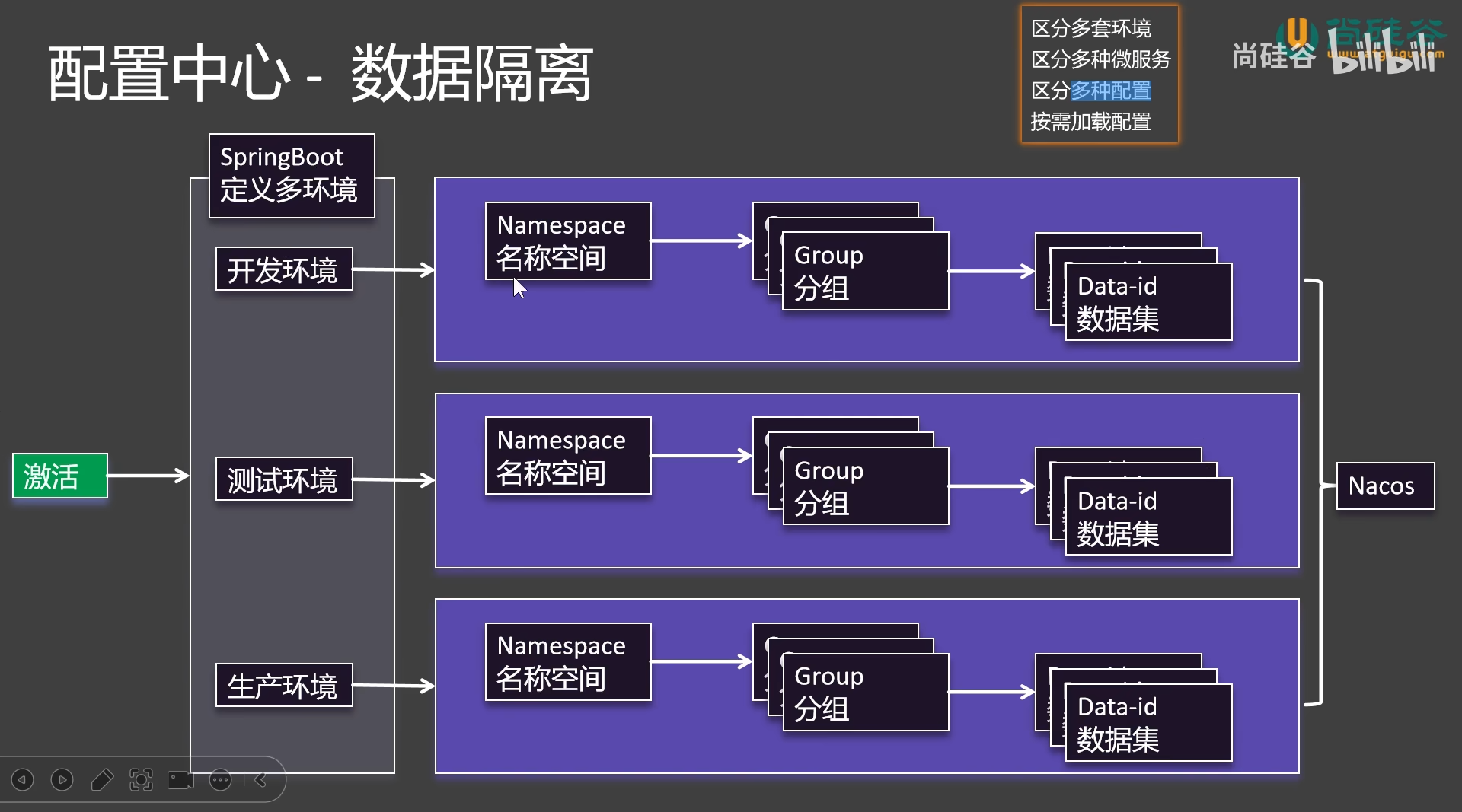Click the camera toggle icon
This screenshot has height=812, width=1462.
tap(180, 780)
